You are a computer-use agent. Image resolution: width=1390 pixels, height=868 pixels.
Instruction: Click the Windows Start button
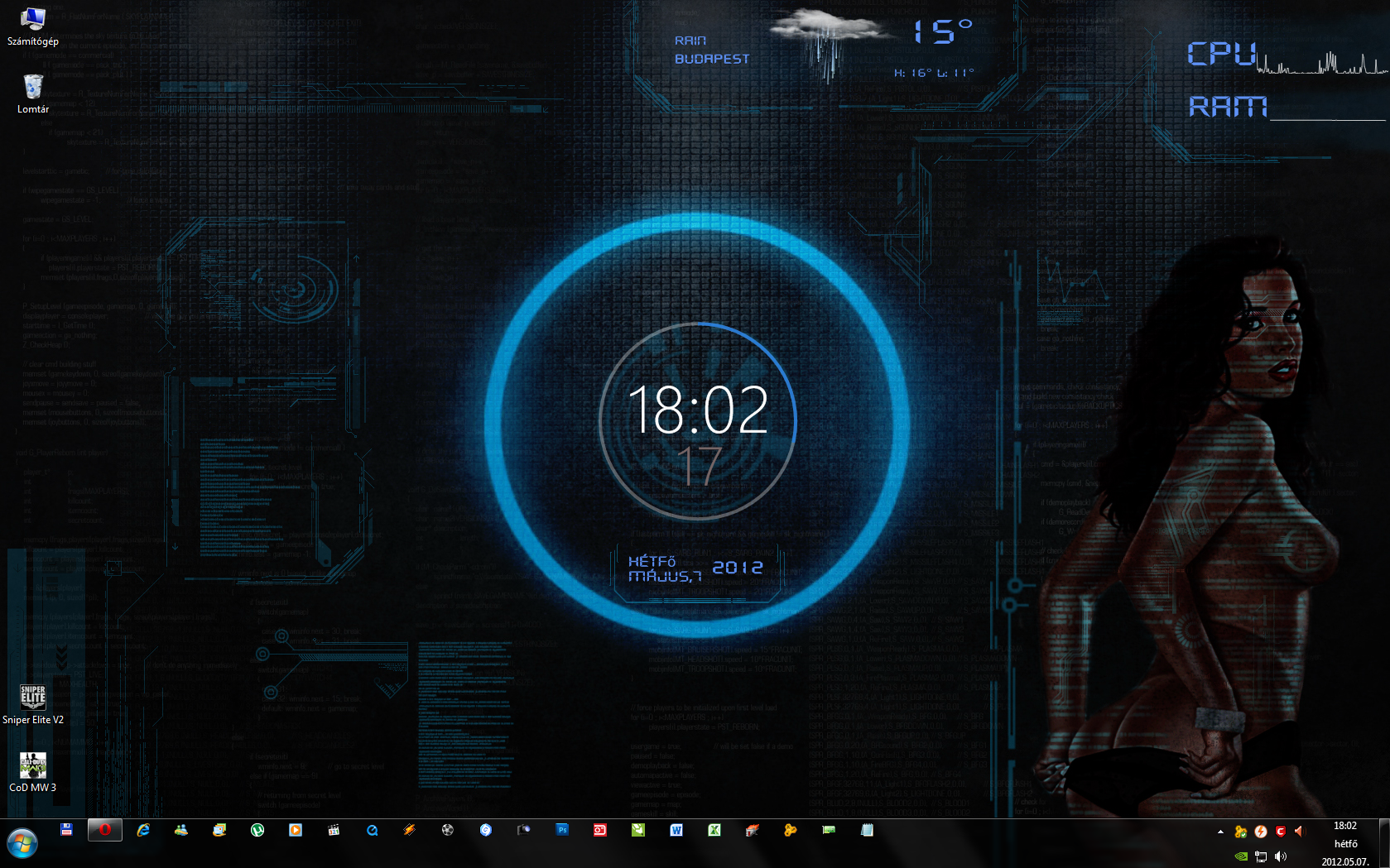pyautogui.click(x=22, y=844)
